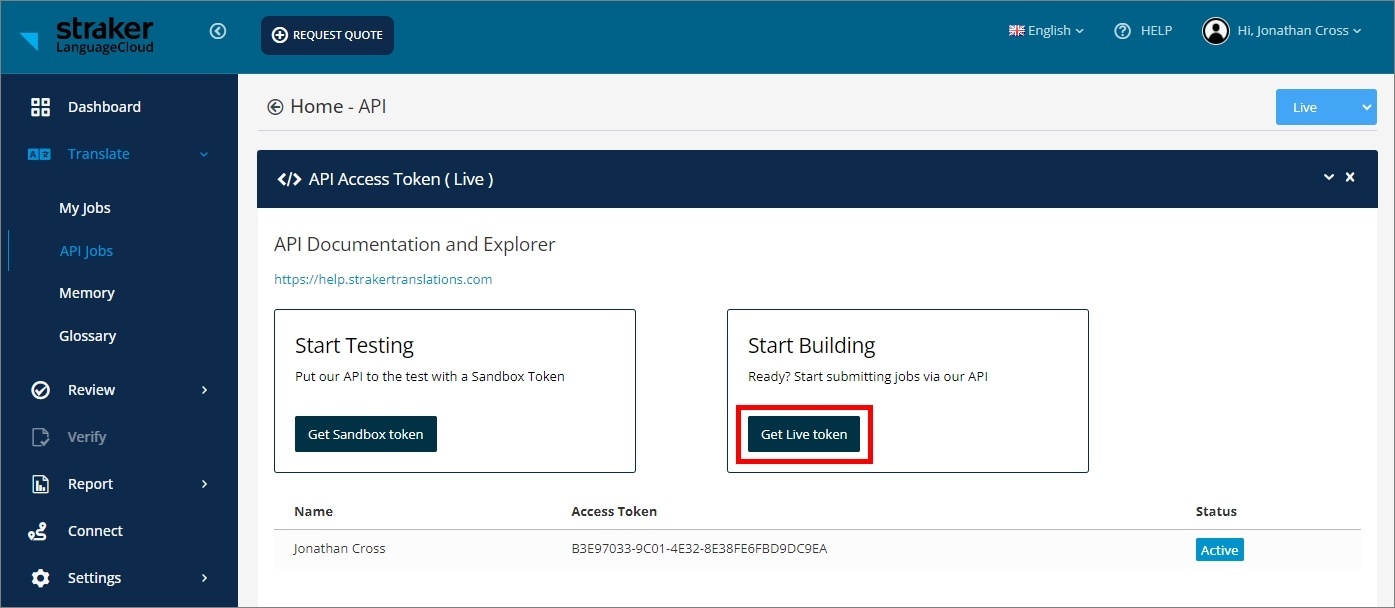The height and width of the screenshot is (608, 1395).
Task: Click the Status column header
Action: click(1216, 511)
